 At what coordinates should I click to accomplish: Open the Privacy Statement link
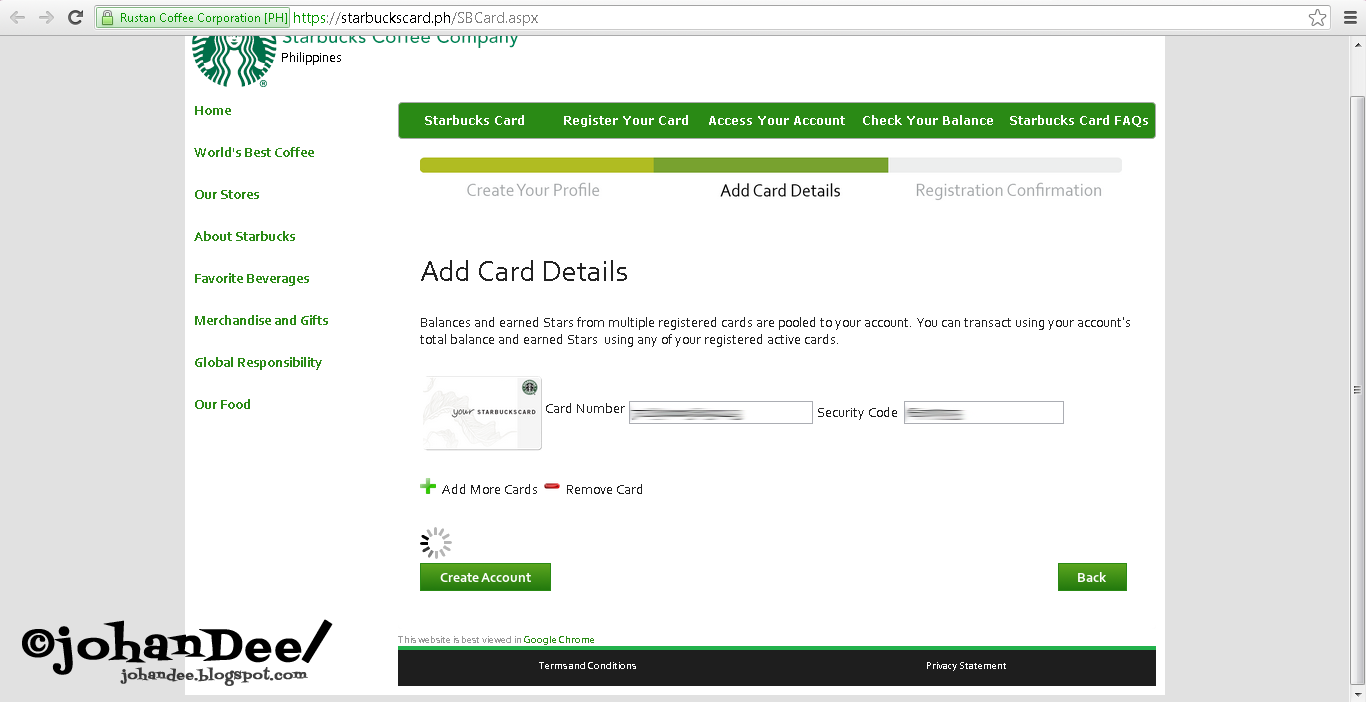click(966, 665)
